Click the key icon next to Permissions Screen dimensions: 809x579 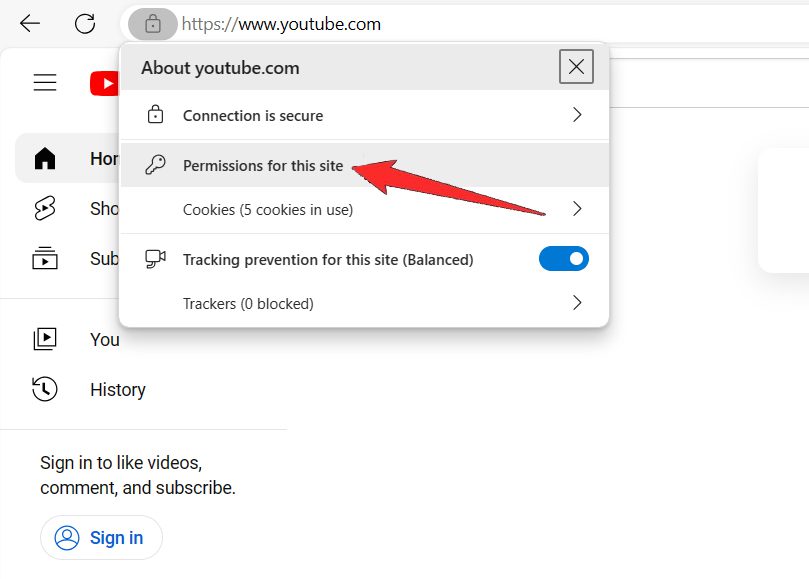point(154,164)
